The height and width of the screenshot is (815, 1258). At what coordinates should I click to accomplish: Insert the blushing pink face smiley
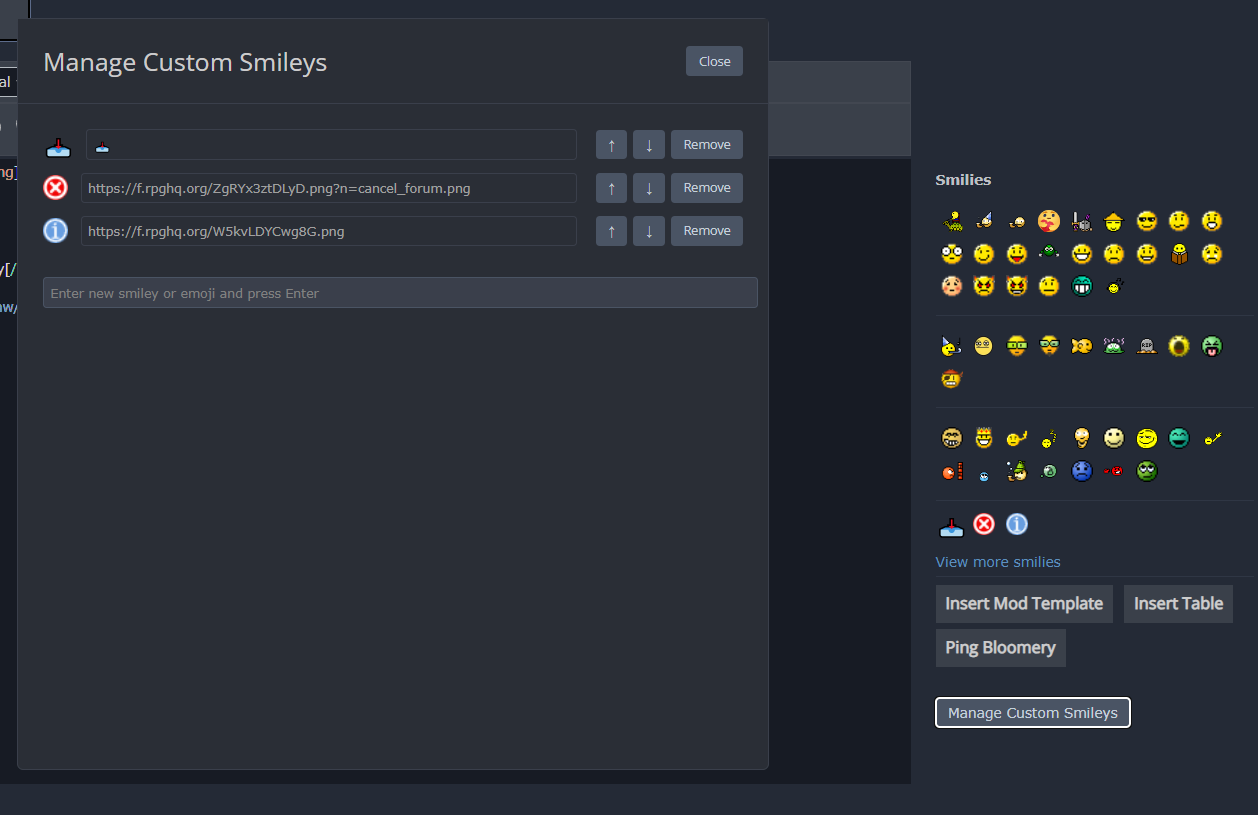952,287
